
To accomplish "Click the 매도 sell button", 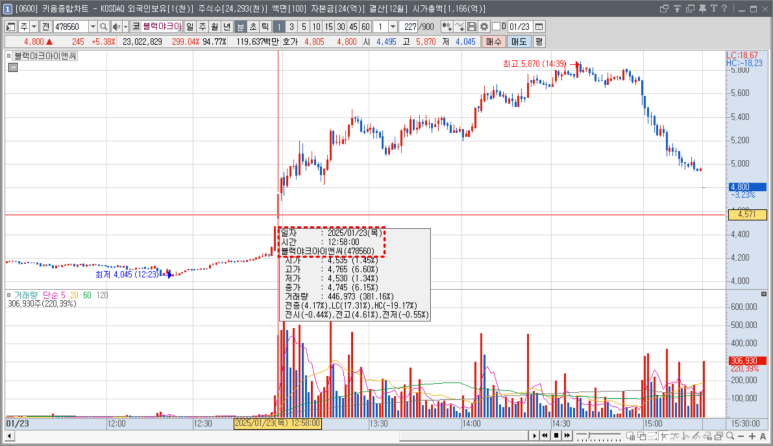I will [x=519, y=42].
